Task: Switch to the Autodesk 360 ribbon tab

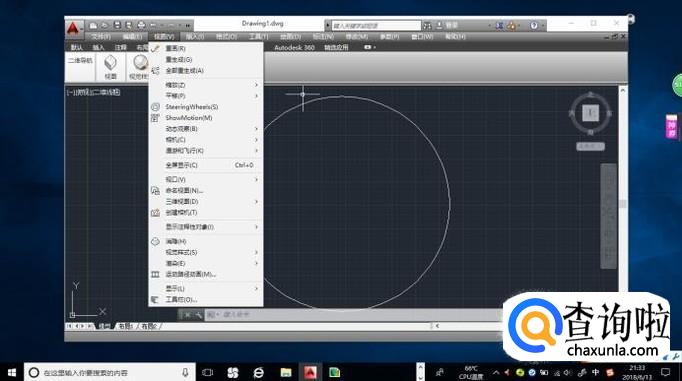Action: point(294,47)
